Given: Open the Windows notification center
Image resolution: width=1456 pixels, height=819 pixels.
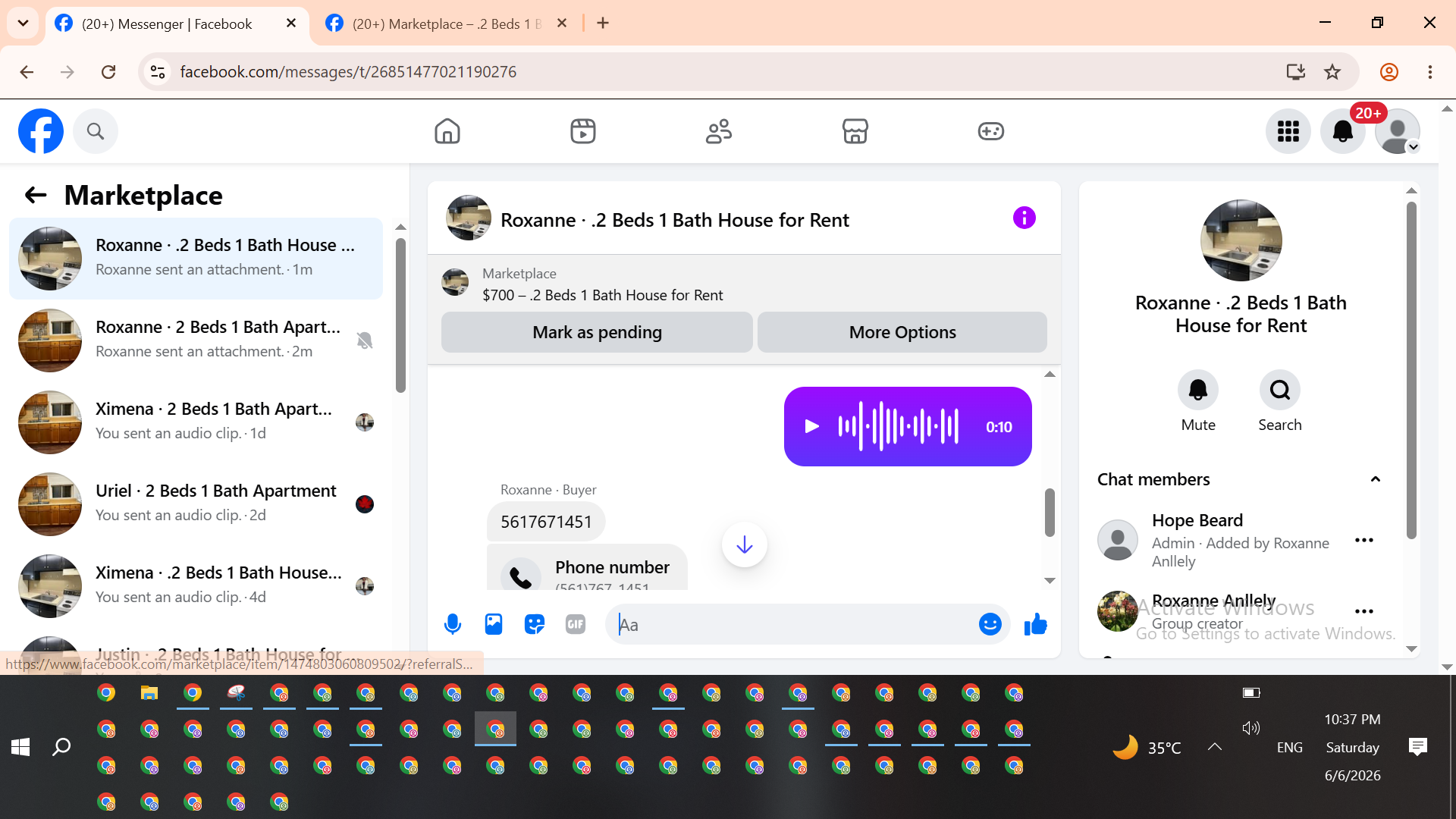Looking at the screenshot, I should pos(1417,747).
